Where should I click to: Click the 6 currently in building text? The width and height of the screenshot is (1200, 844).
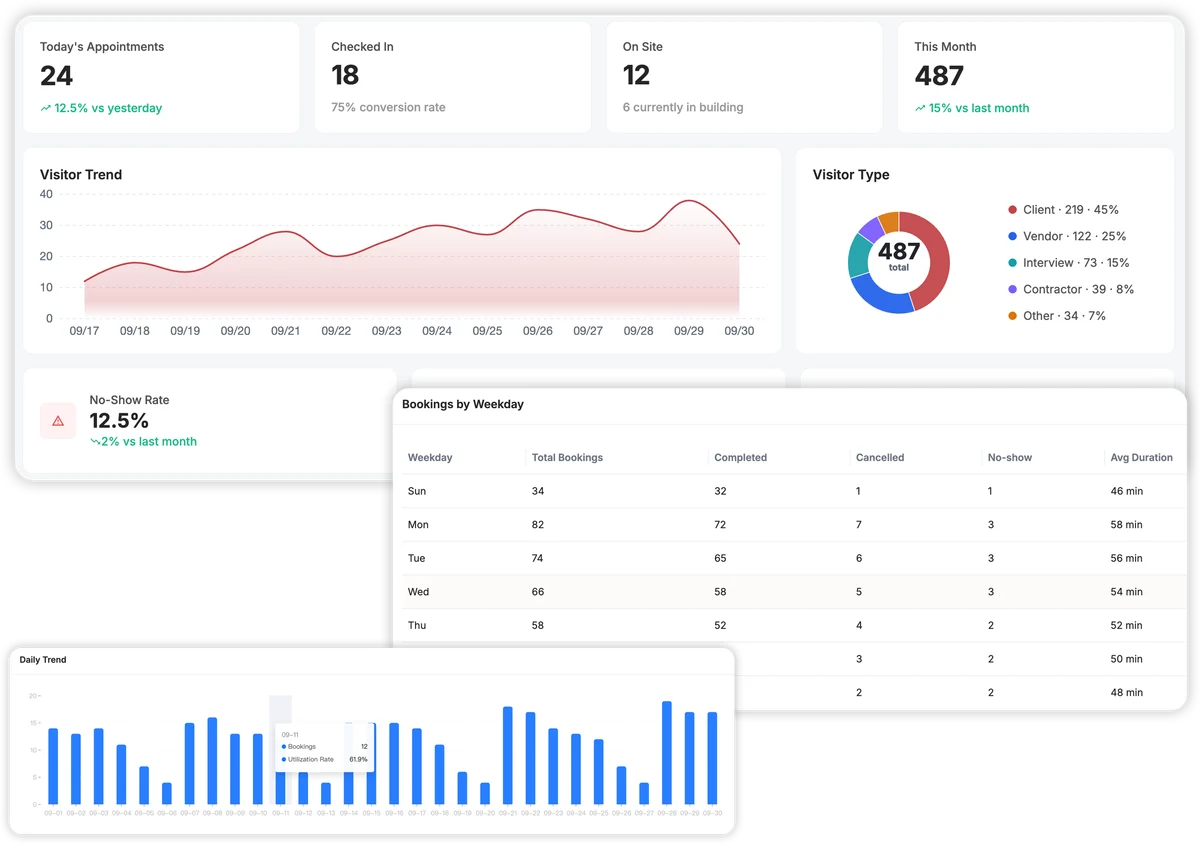pos(683,107)
